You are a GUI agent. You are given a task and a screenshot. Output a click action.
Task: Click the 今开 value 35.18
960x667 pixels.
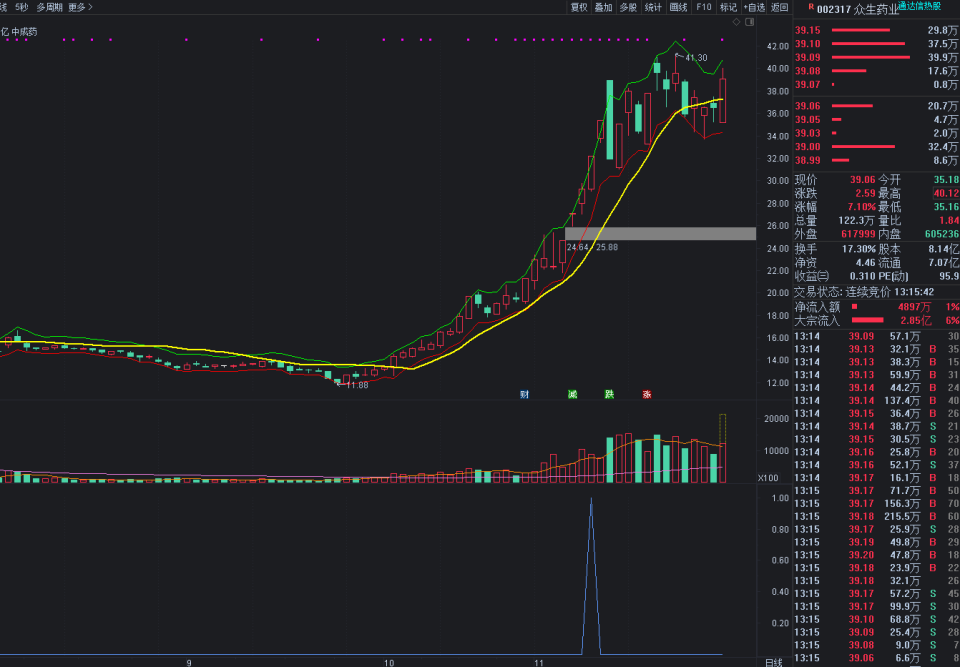tap(946, 180)
